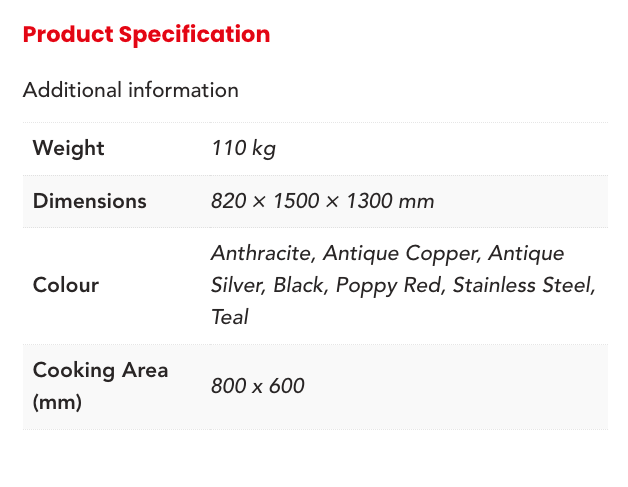This screenshot has height=487, width=628.
Task: Select the 110 kg weight value
Action: [243, 148]
